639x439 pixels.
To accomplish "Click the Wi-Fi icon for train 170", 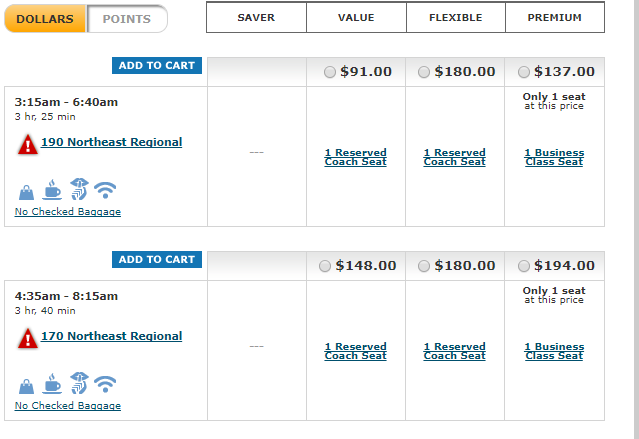I will (x=105, y=384).
